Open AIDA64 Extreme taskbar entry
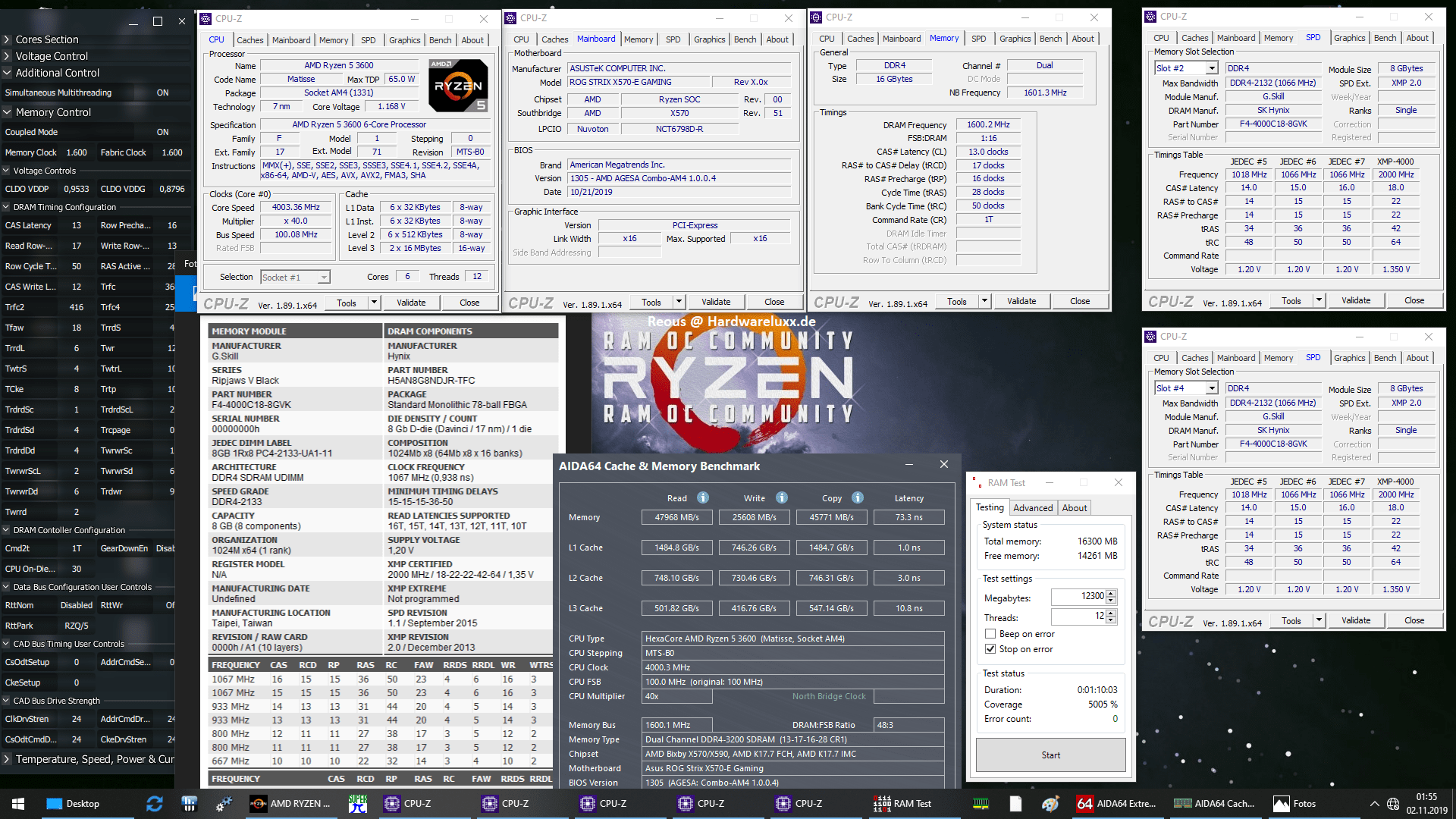 pyautogui.click(x=1116, y=804)
